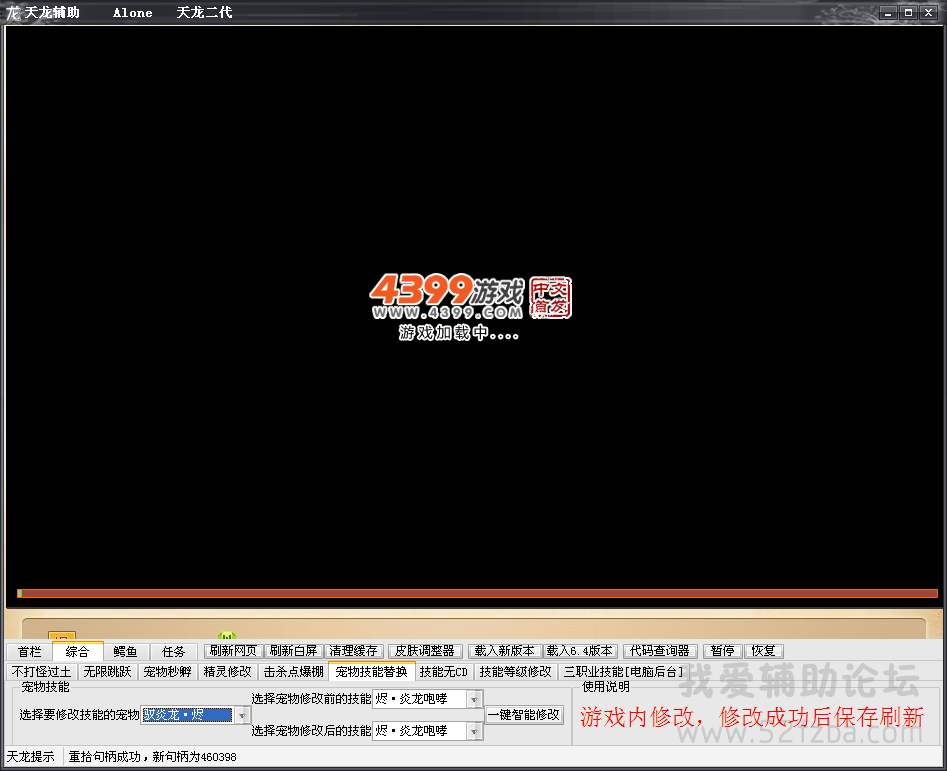Click the red 游戏内修改 instruction text

click(752, 717)
